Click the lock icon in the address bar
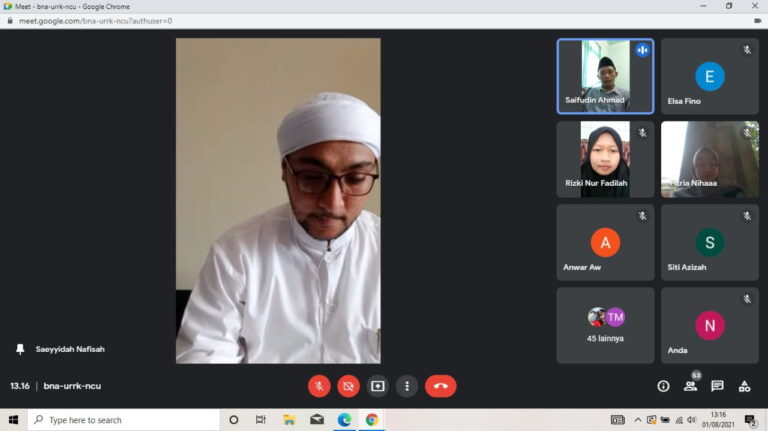This screenshot has height=431, width=768. tap(9, 21)
